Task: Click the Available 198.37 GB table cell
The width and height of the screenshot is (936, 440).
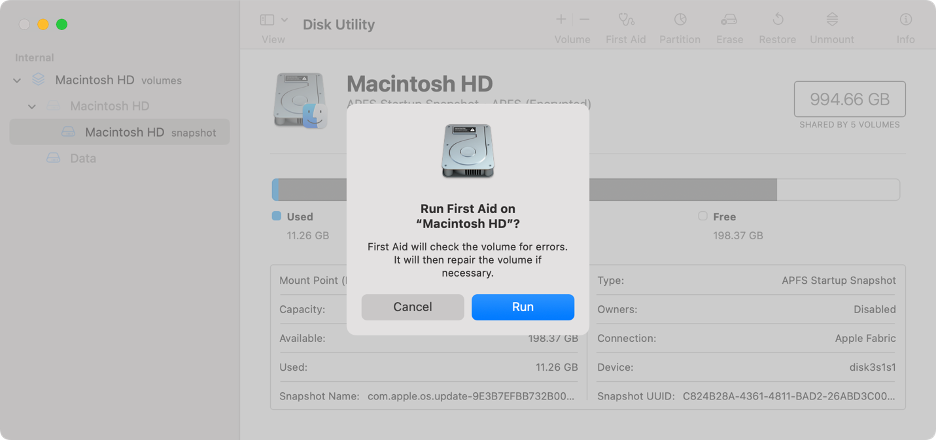Action: (x=553, y=339)
